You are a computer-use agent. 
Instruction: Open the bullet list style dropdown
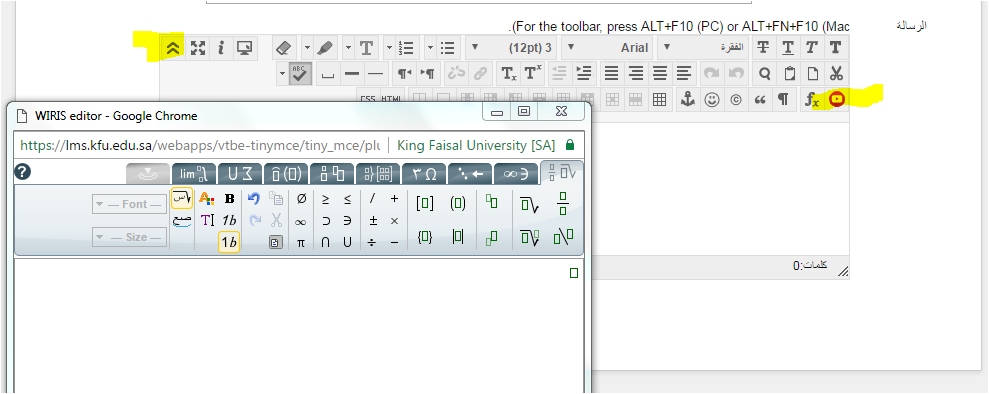point(430,48)
